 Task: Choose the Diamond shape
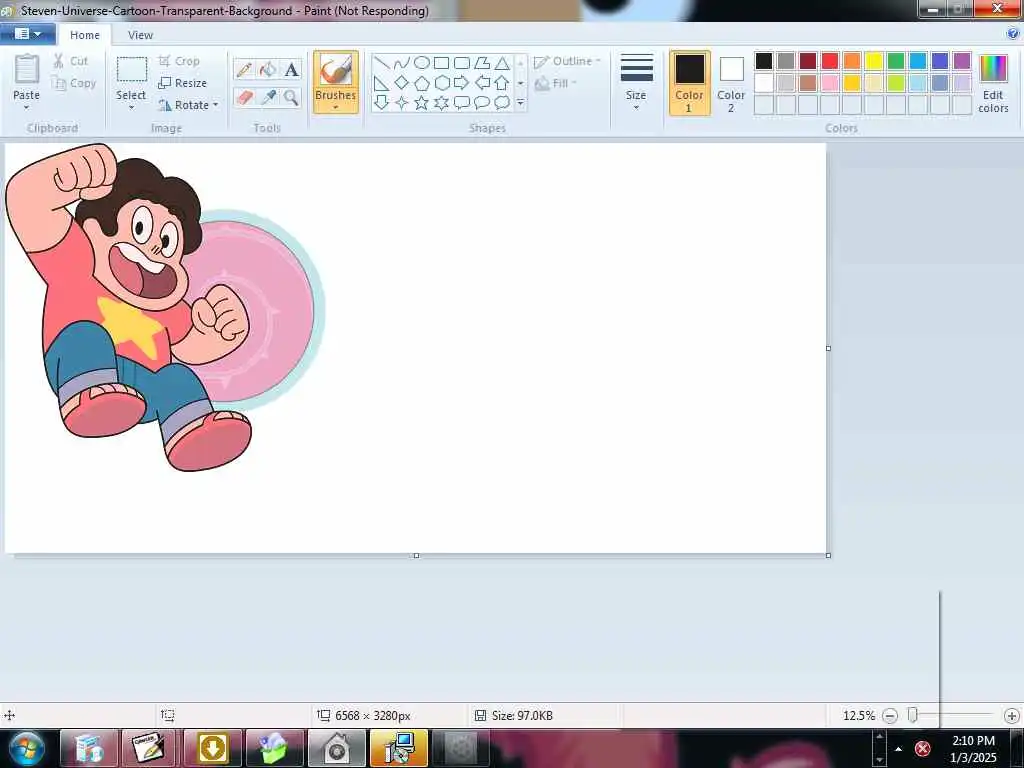[x=402, y=83]
